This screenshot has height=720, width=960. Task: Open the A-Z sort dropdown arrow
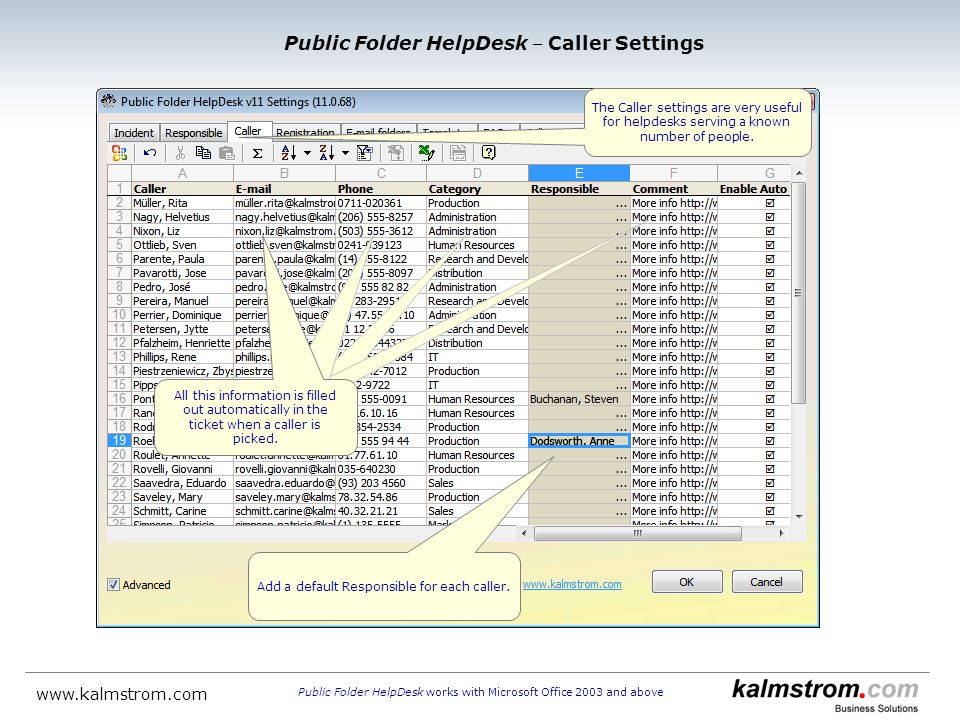pyautogui.click(x=307, y=153)
